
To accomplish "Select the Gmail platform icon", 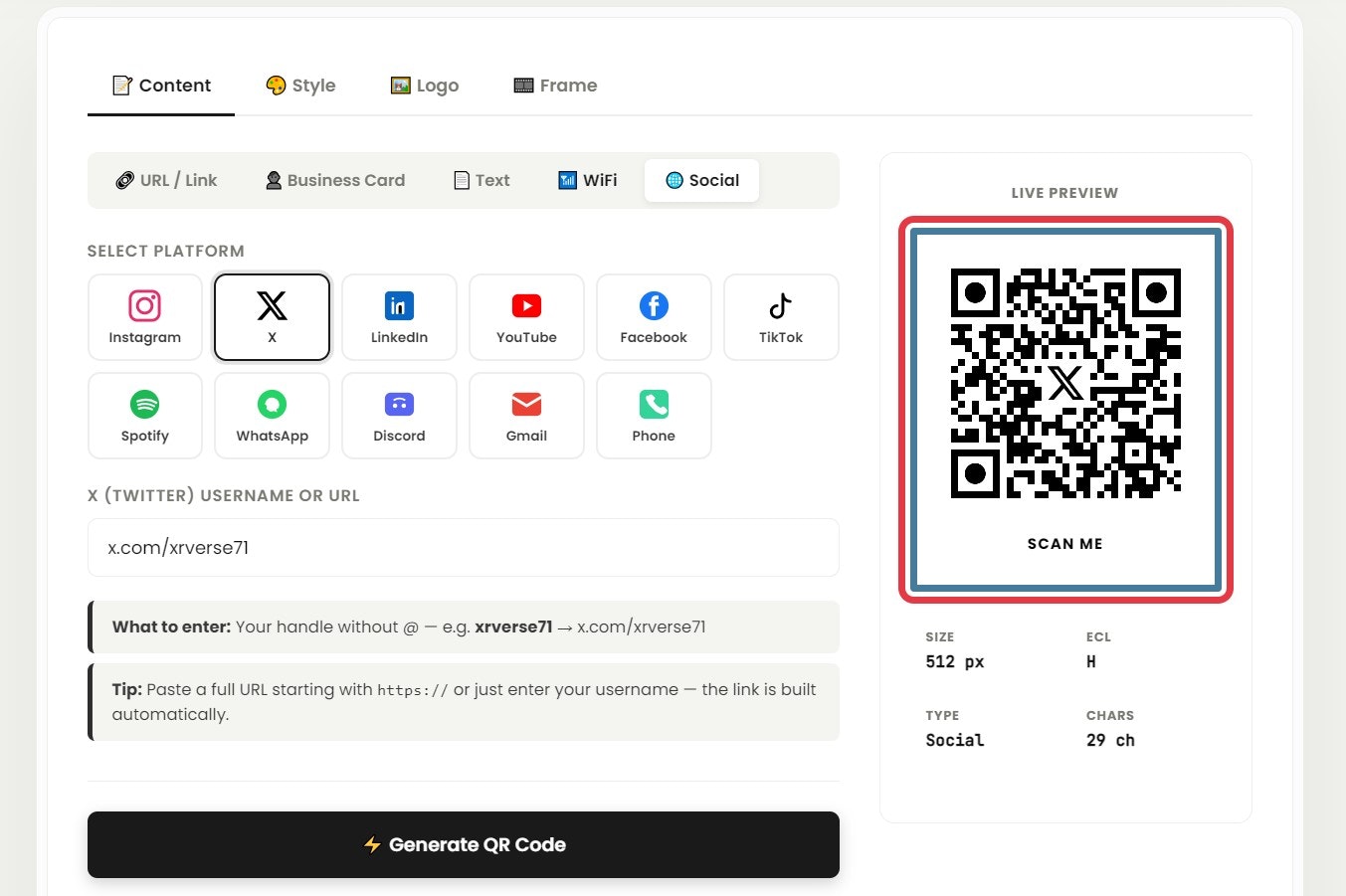I will pos(526,415).
